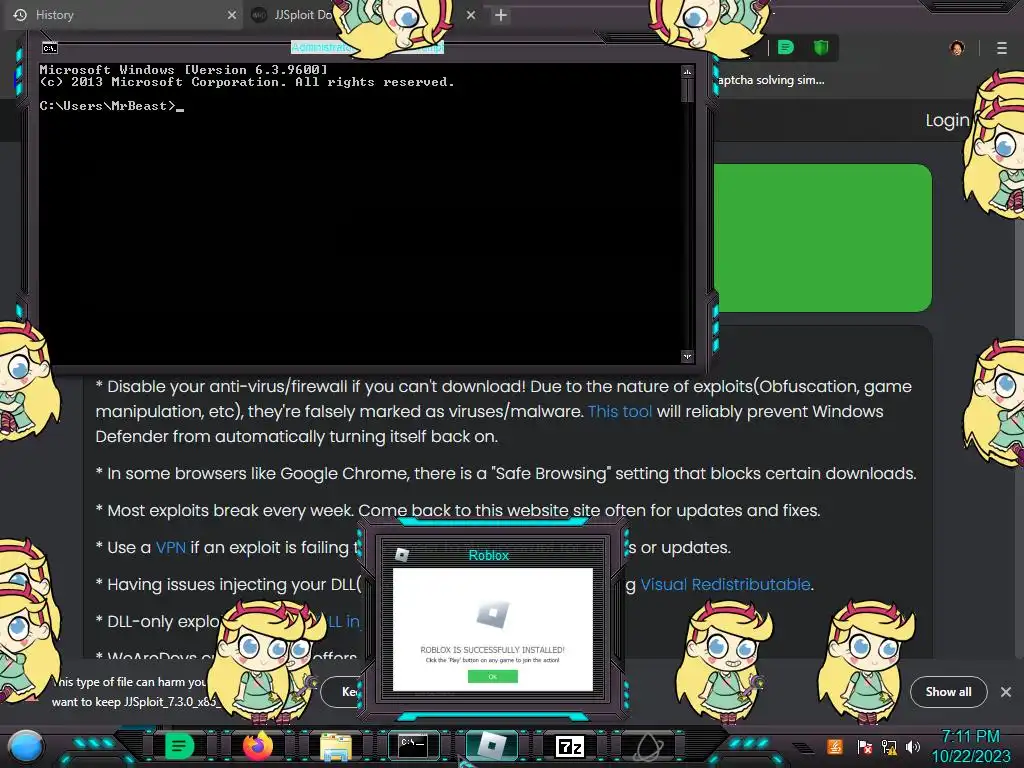The width and height of the screenshot is (1024, 768).
Task: Click the green shield icon in the browser toolbar
Action: pos(821,47)
